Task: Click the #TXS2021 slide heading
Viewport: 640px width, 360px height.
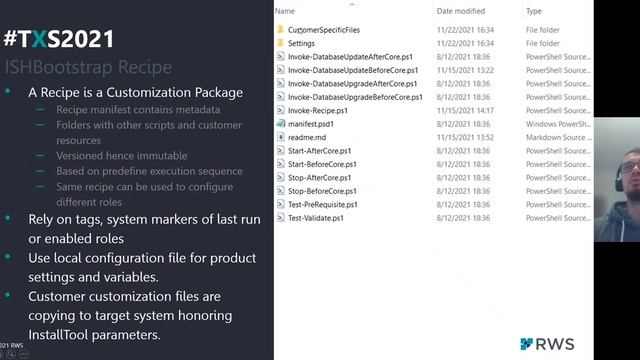Action: click(x=59, y=39)
